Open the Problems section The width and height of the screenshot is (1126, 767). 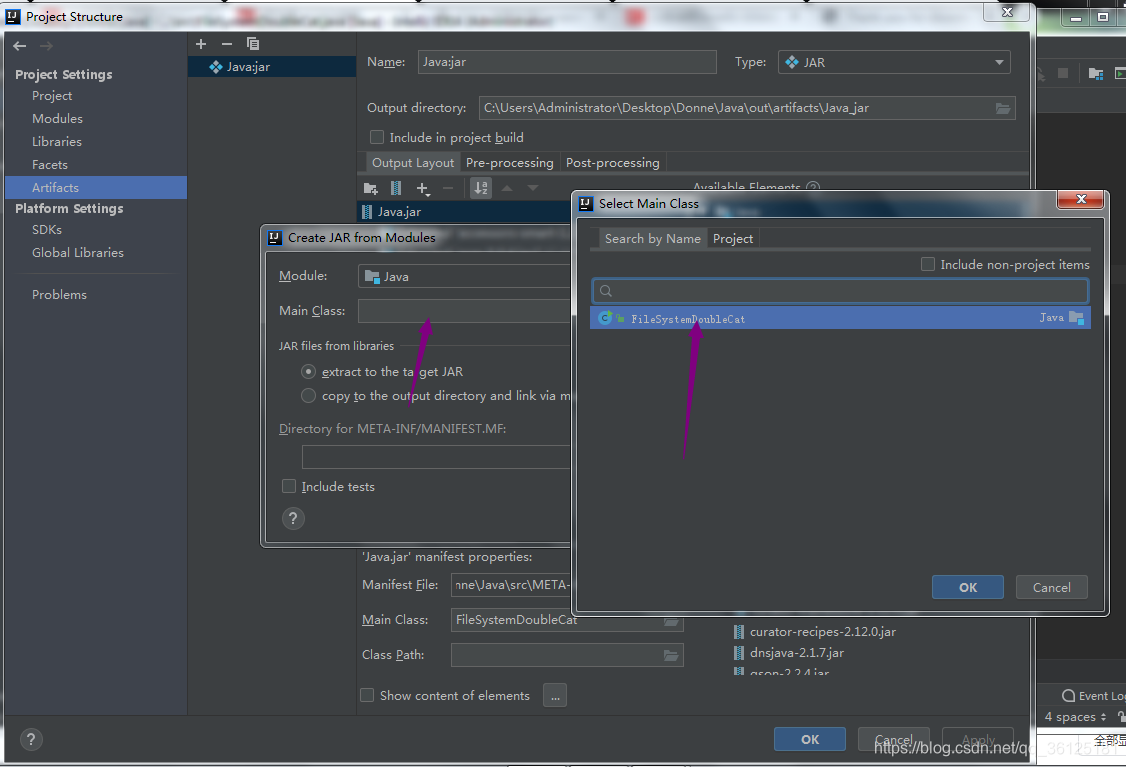pos(59,294)
